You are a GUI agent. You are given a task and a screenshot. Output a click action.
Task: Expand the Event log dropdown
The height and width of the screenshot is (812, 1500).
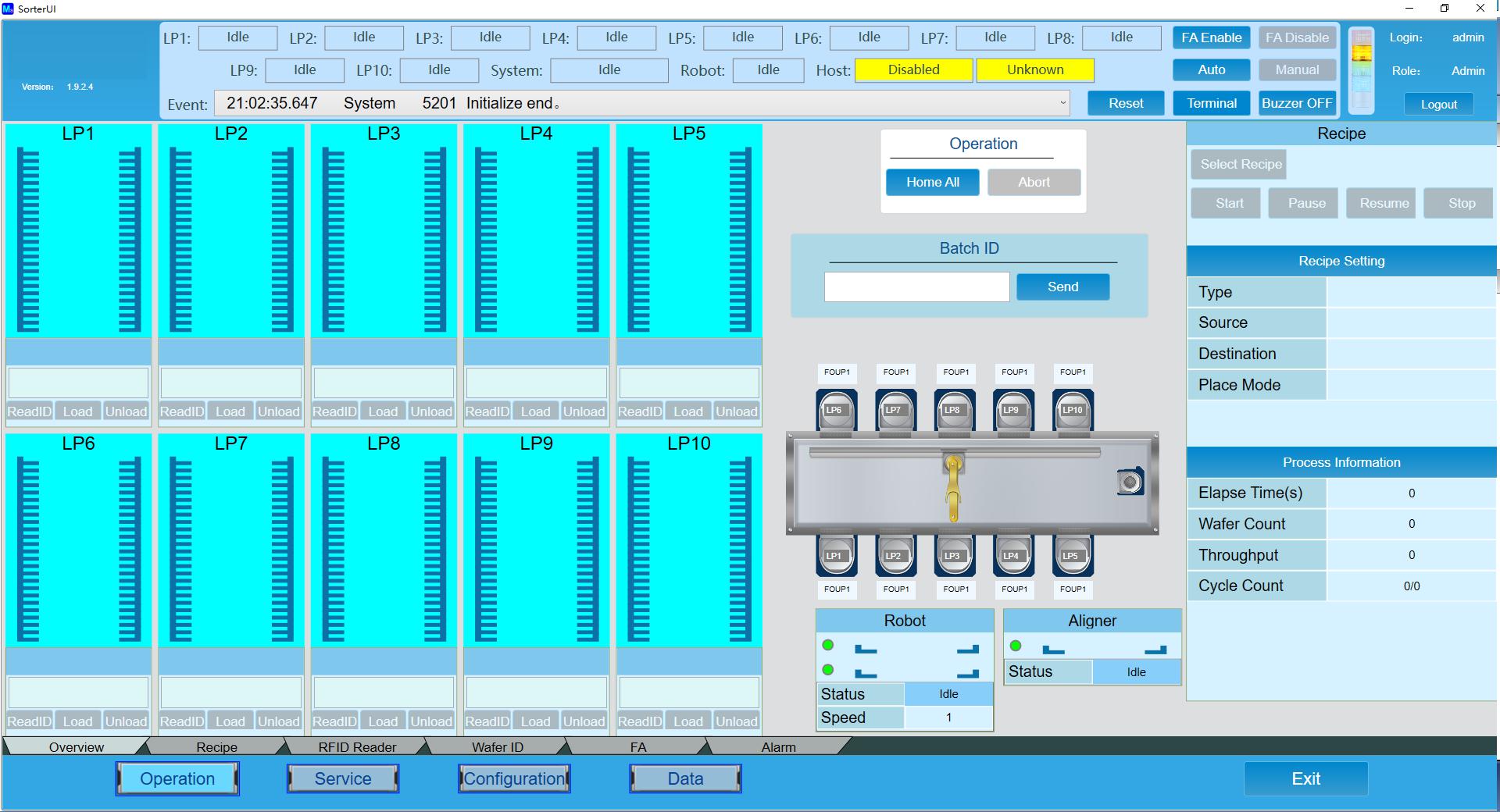point(1062,103)
